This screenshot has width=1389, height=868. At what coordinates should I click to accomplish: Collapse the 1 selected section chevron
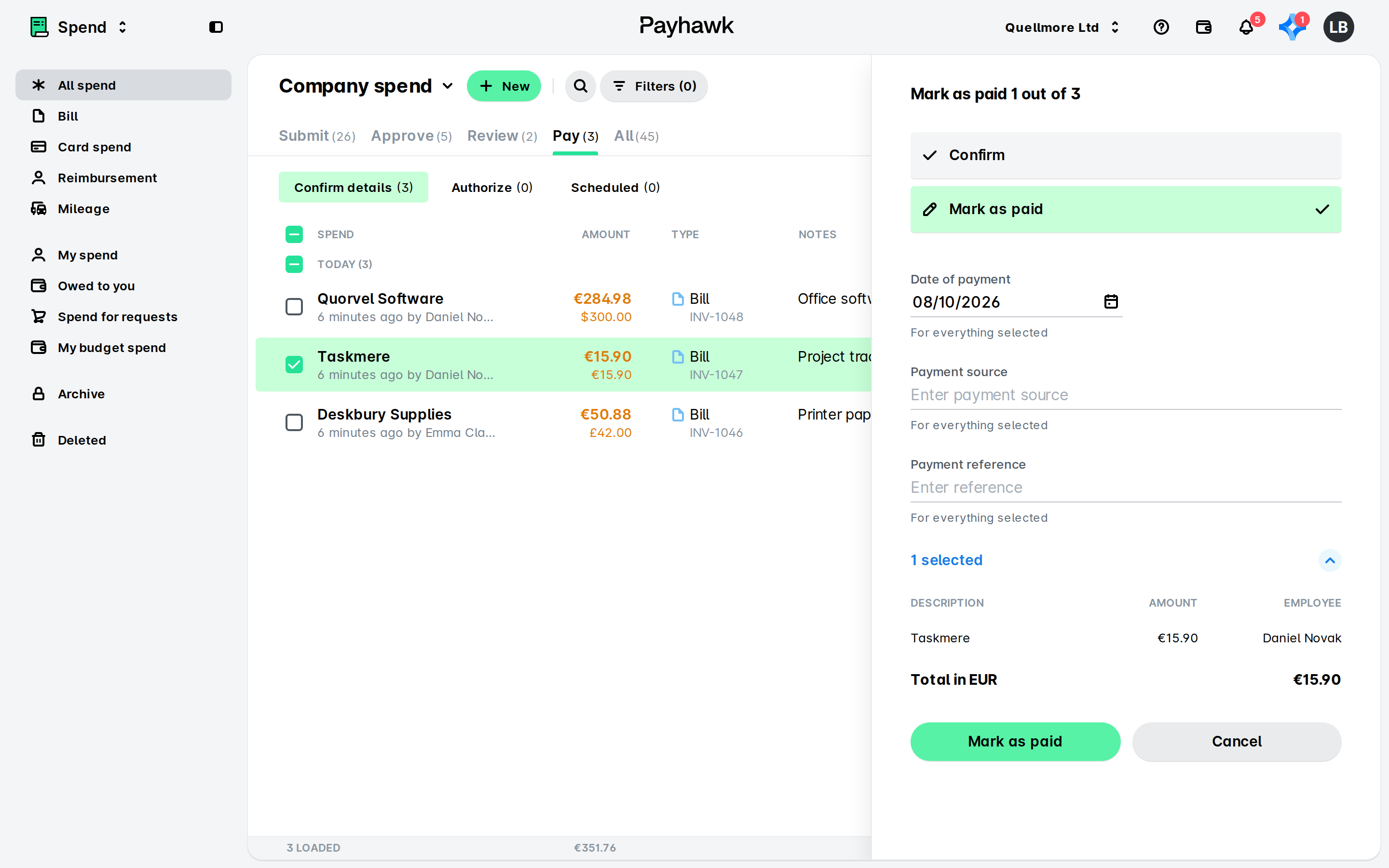[x=1329, y=560]
